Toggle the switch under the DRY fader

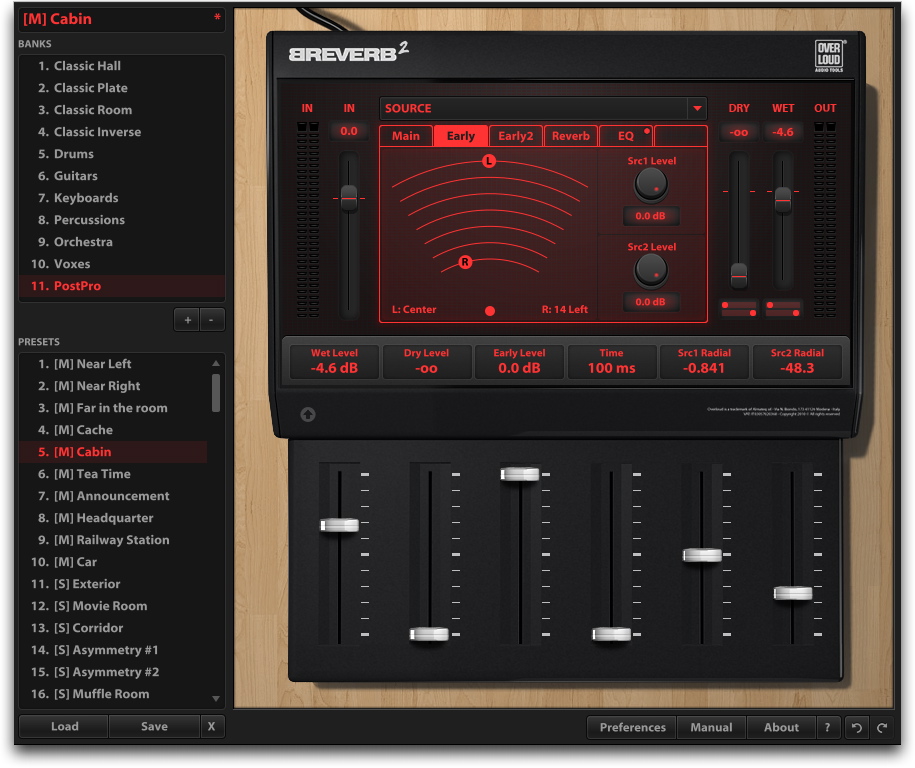pyautogui.click(x=739, y=308)
